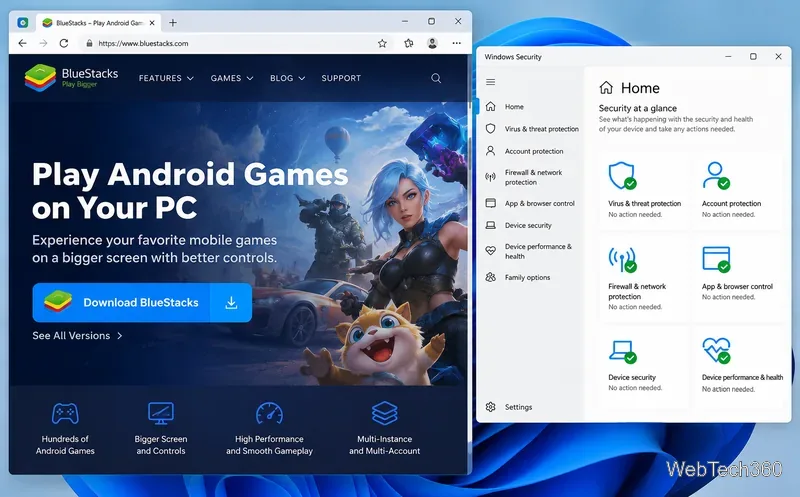Click the Account protection tile label
This screenshot has width=800, height=497.
pyautogui.click(x=732, y=204)
